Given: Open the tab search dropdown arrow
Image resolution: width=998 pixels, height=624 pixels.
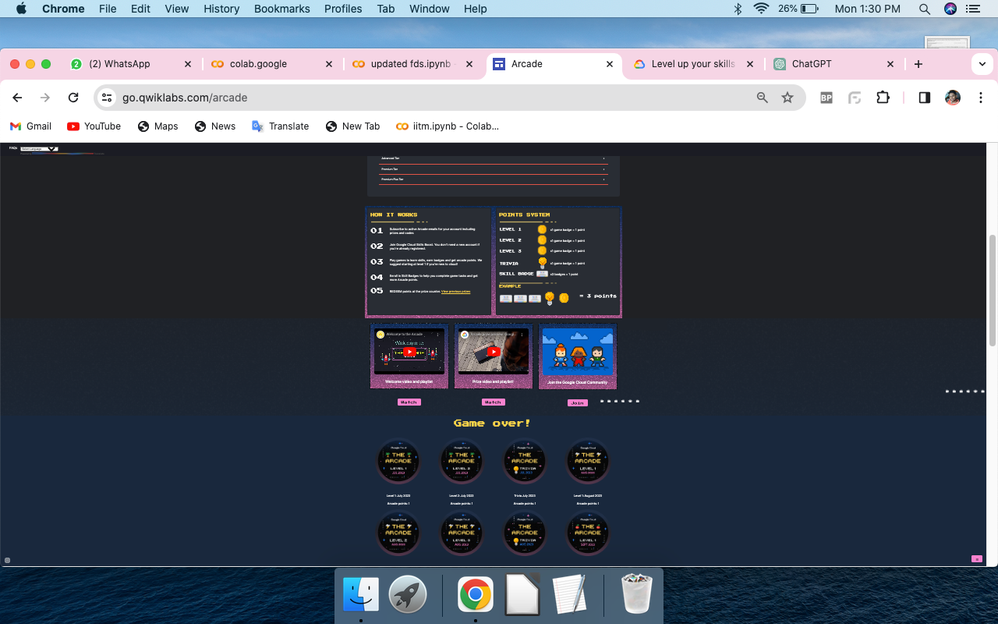Looking at the screenshot, I should pos(981,64).
